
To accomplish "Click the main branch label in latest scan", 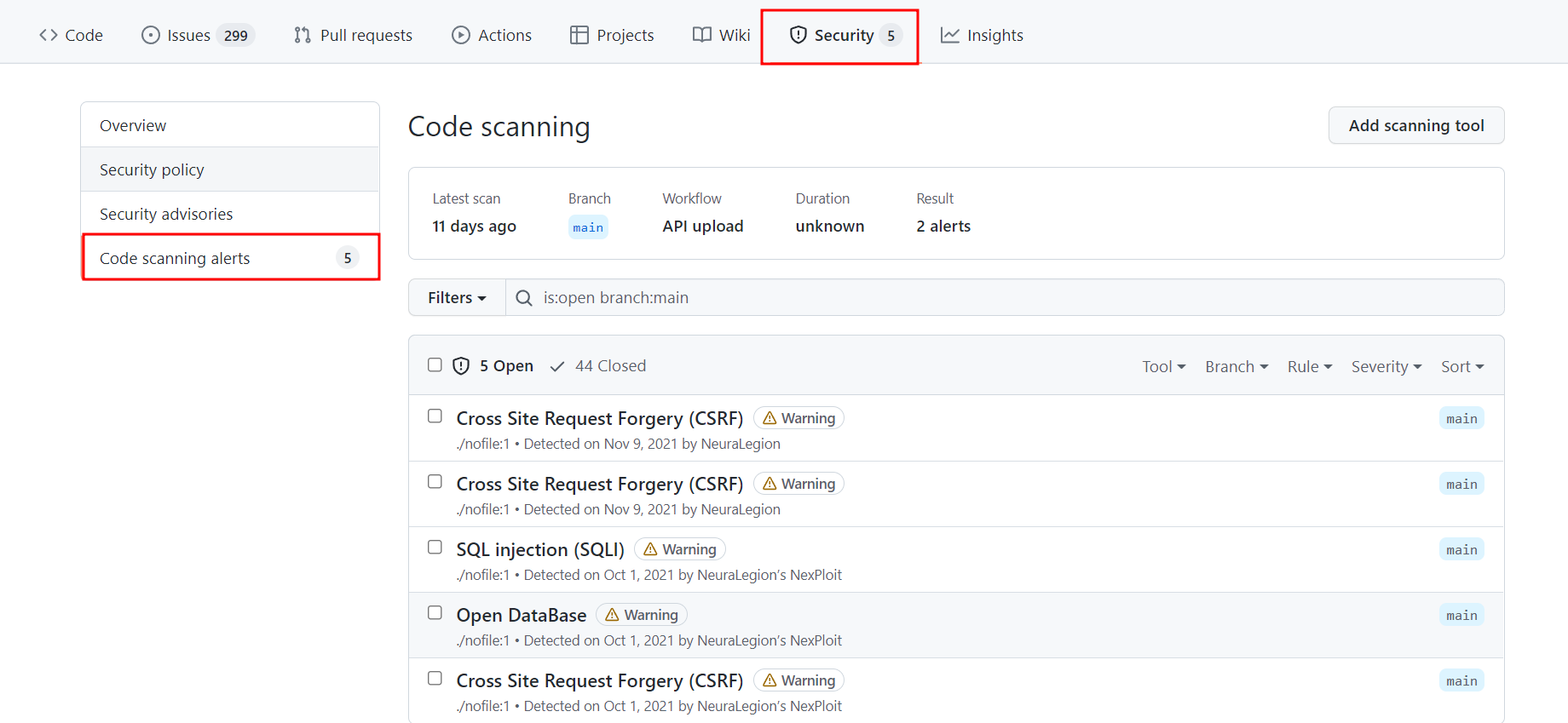I will (x=588, y=227).
